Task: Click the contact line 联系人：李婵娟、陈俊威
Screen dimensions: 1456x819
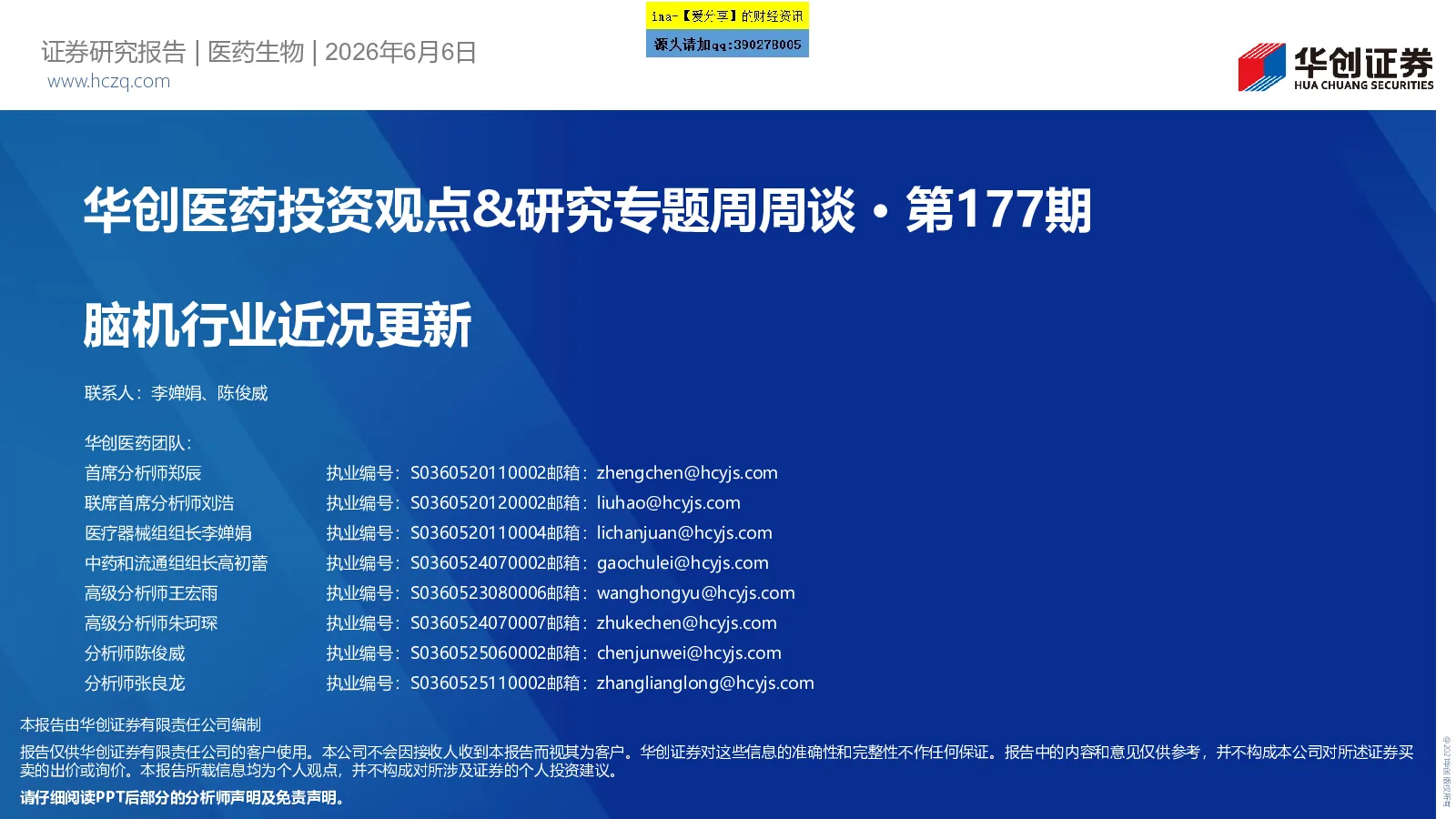Action: click(177, 393)
